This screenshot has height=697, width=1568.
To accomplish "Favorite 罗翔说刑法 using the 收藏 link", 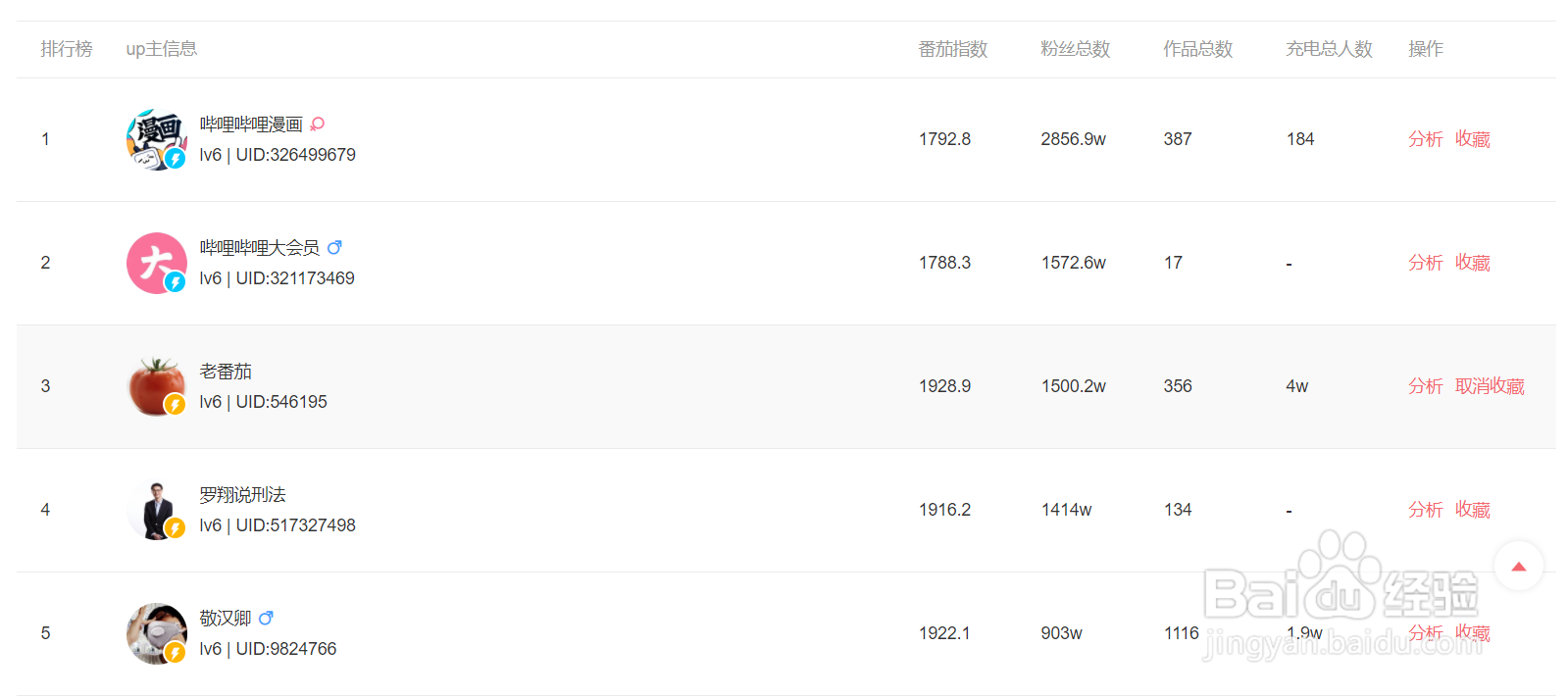I will [x=1472, y=510].
